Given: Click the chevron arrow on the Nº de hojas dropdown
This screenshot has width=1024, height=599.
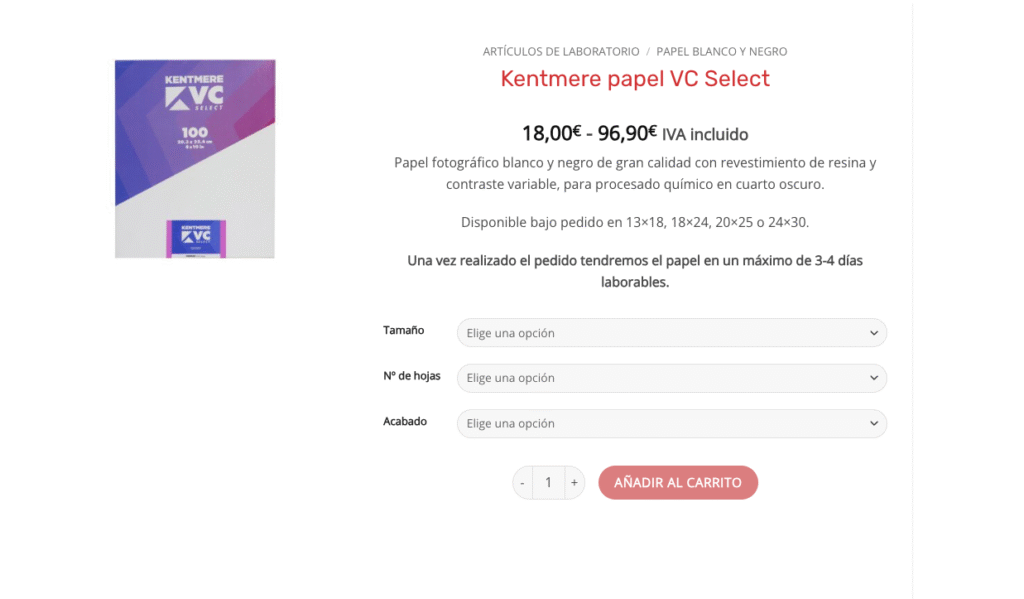Looking at the screenshot, I should click(874, 378).
